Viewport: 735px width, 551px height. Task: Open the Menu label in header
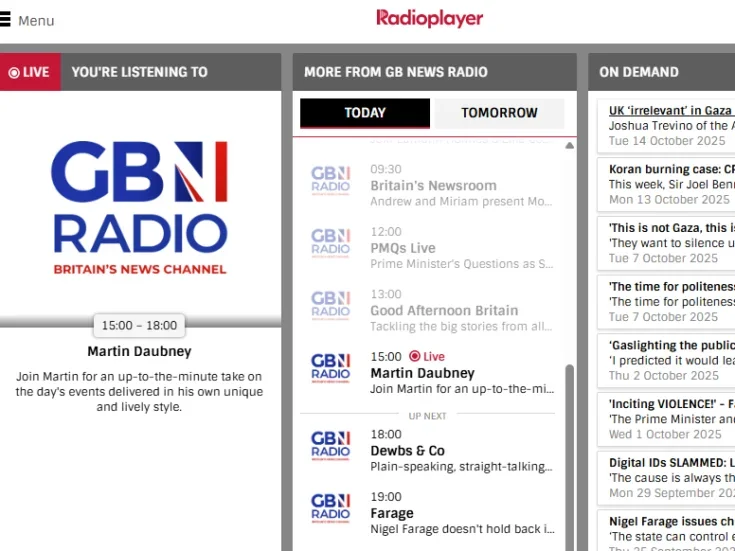(x=36, y=21)
